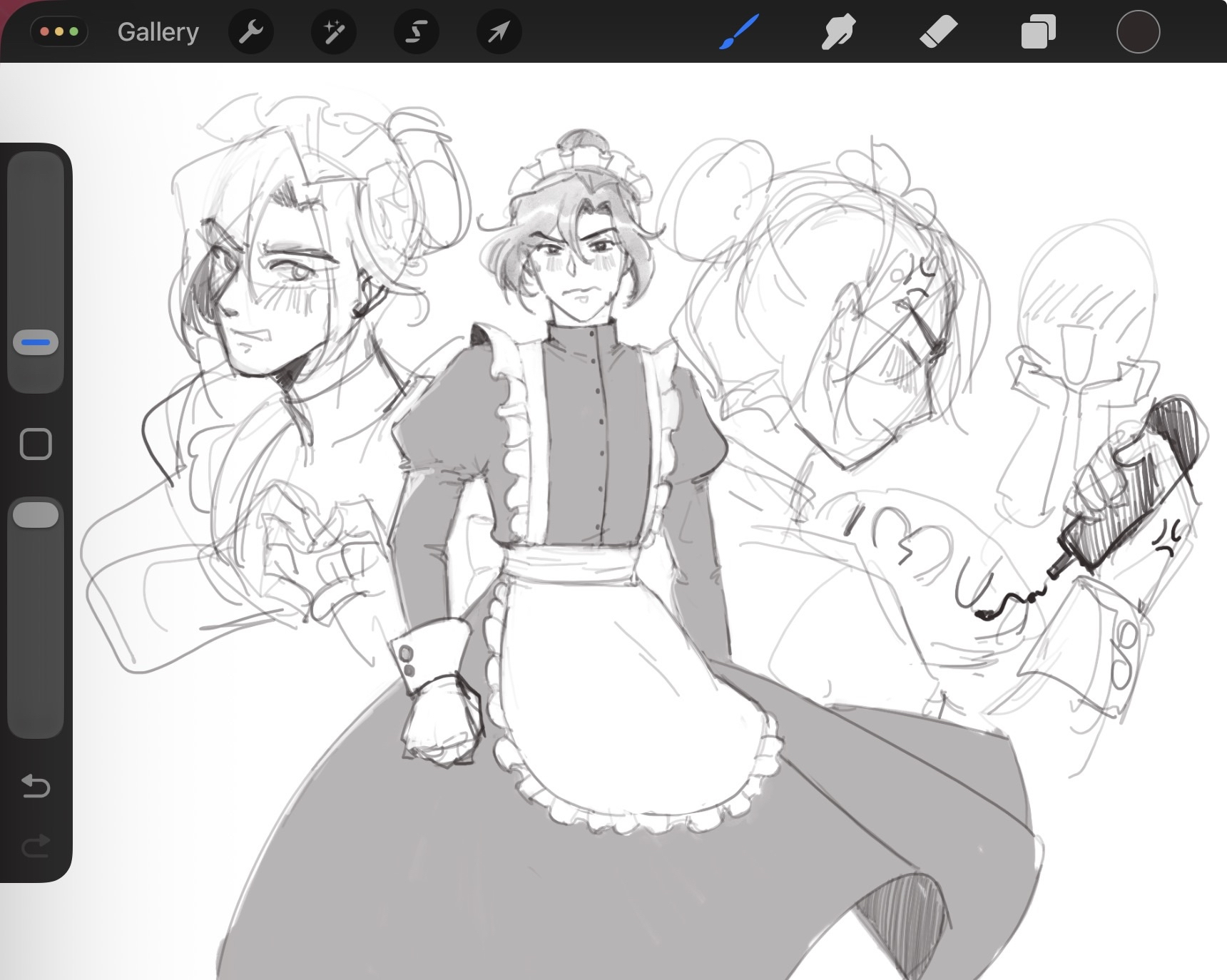Undo the last stroke

pyautogui.click(x=36, y=786)
